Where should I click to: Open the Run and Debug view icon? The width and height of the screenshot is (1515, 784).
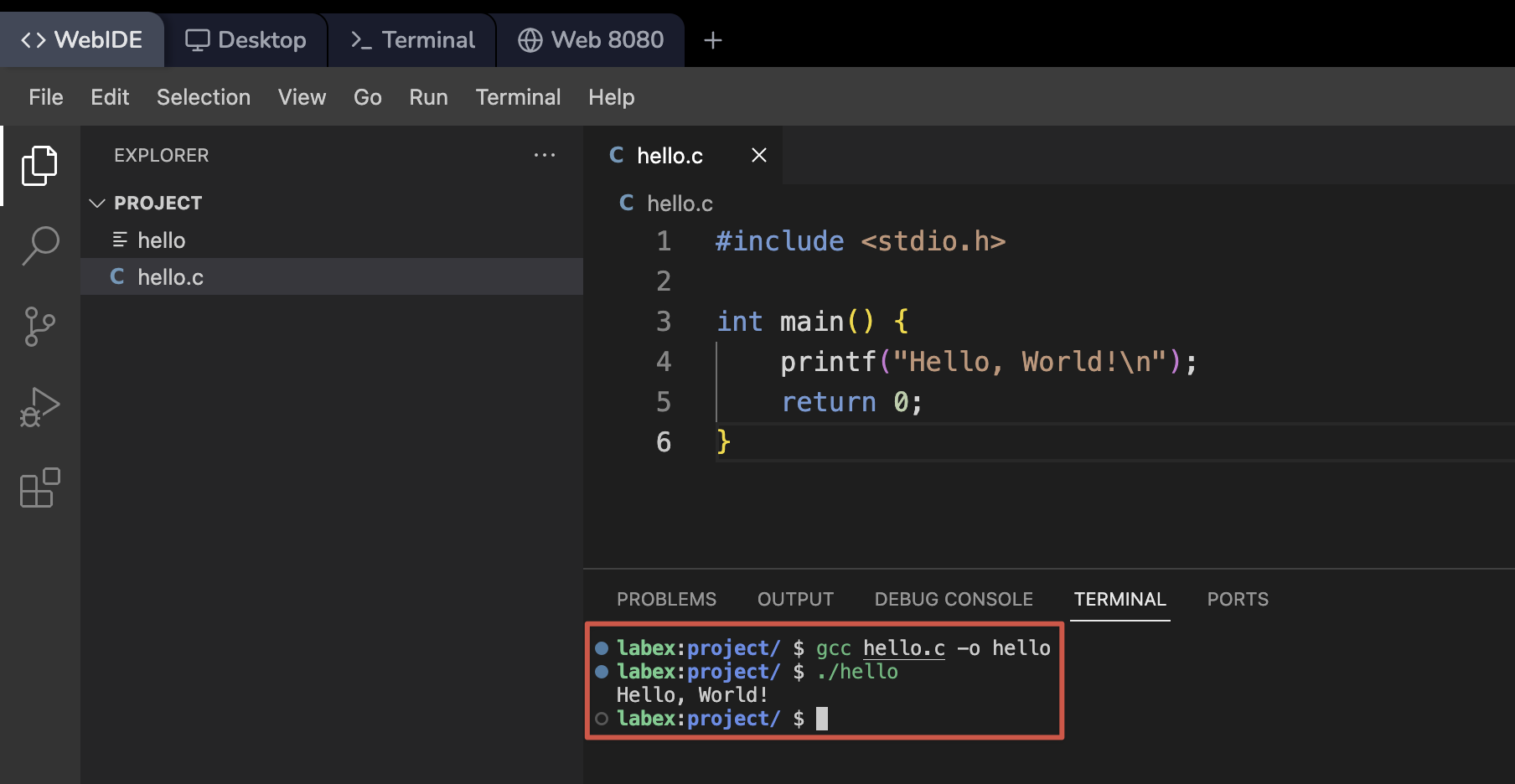pos(39,407)
